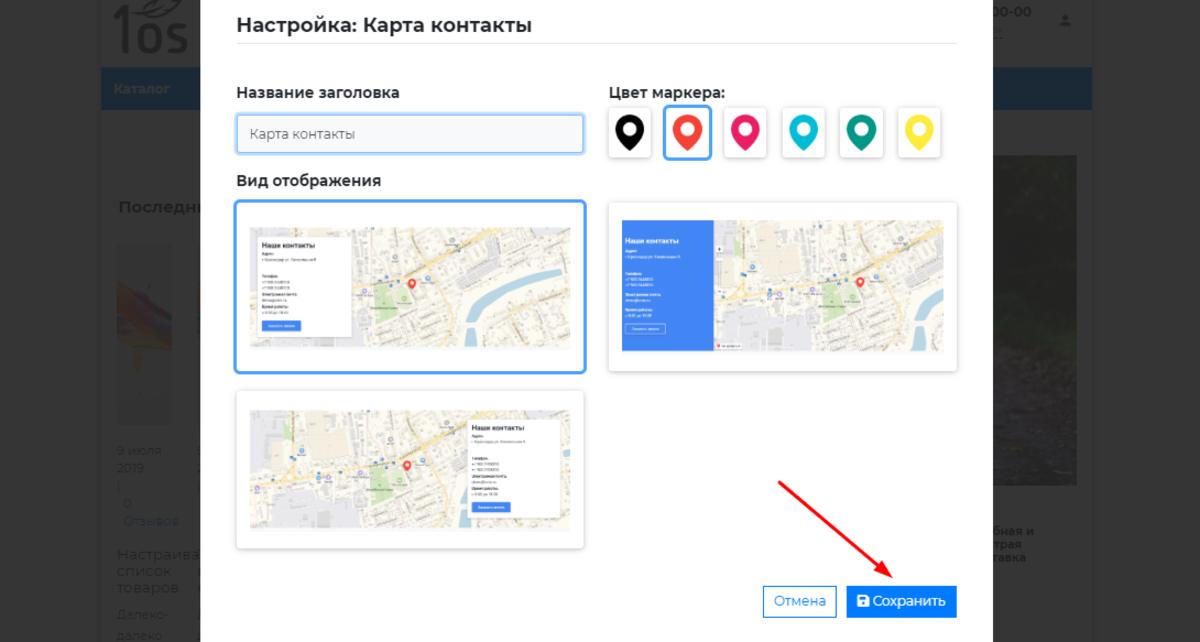Open the Отзывов link on background page
The height and width of the screenshot is (642, 1200).
(151, 521)
